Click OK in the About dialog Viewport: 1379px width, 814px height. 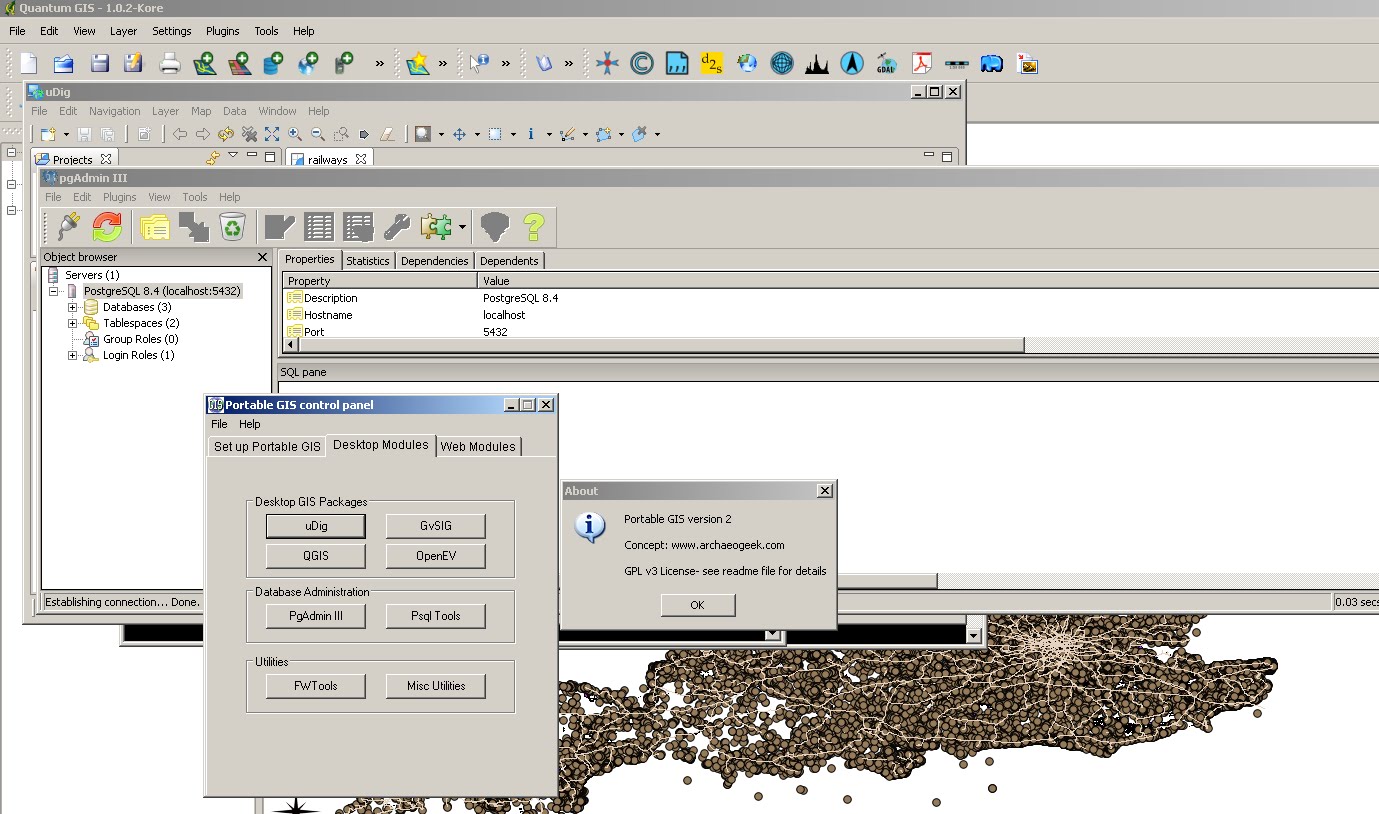(x=698, y=605)
